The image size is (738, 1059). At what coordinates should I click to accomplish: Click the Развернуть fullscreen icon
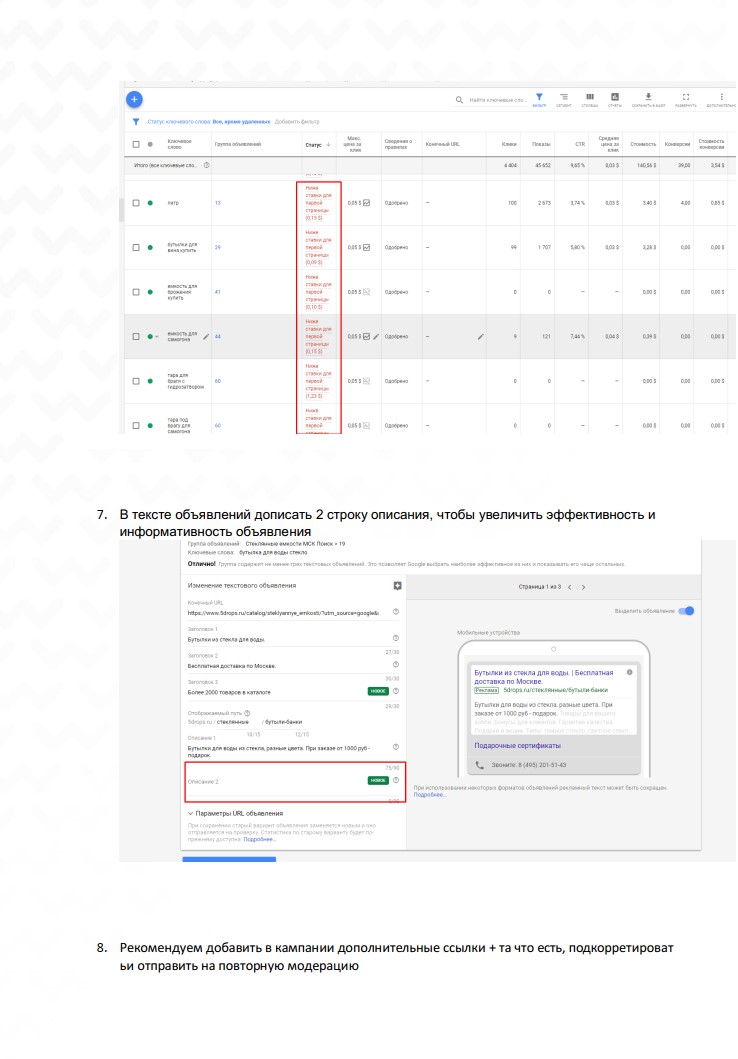pyautogui.click(x=686, y=97)
